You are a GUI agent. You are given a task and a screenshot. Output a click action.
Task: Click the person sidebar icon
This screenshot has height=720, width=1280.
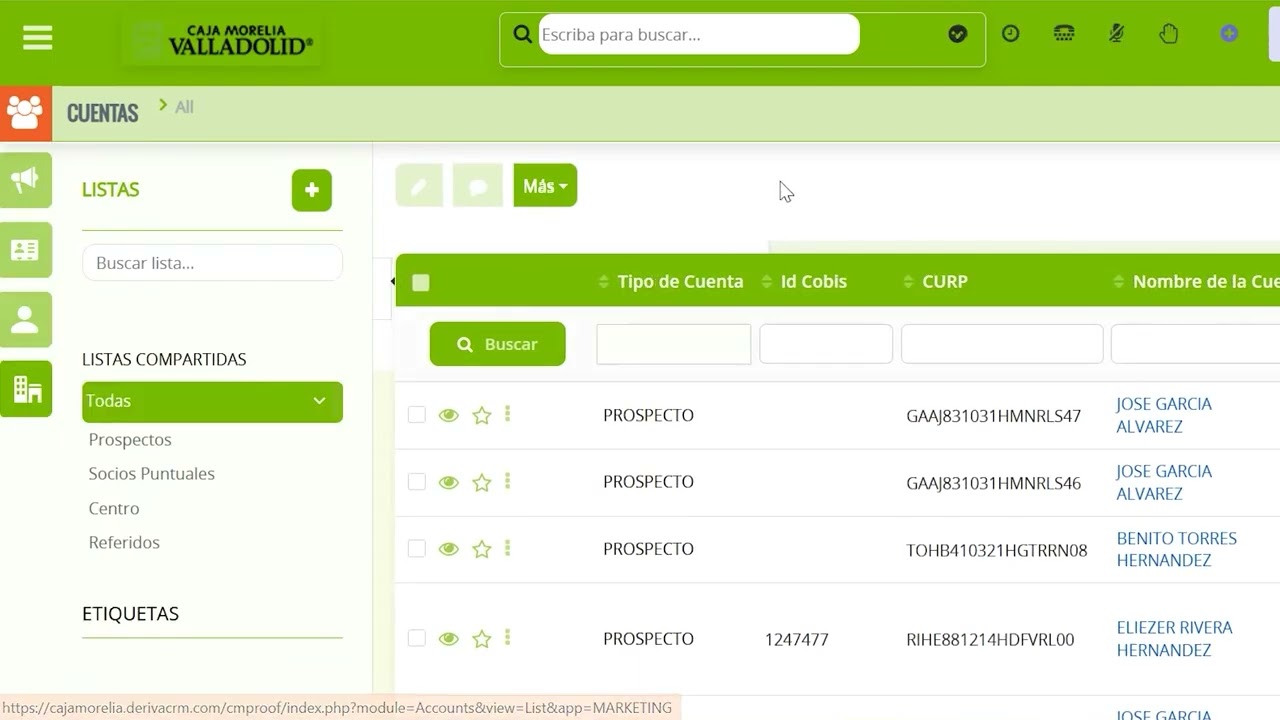tap(25, 320)
